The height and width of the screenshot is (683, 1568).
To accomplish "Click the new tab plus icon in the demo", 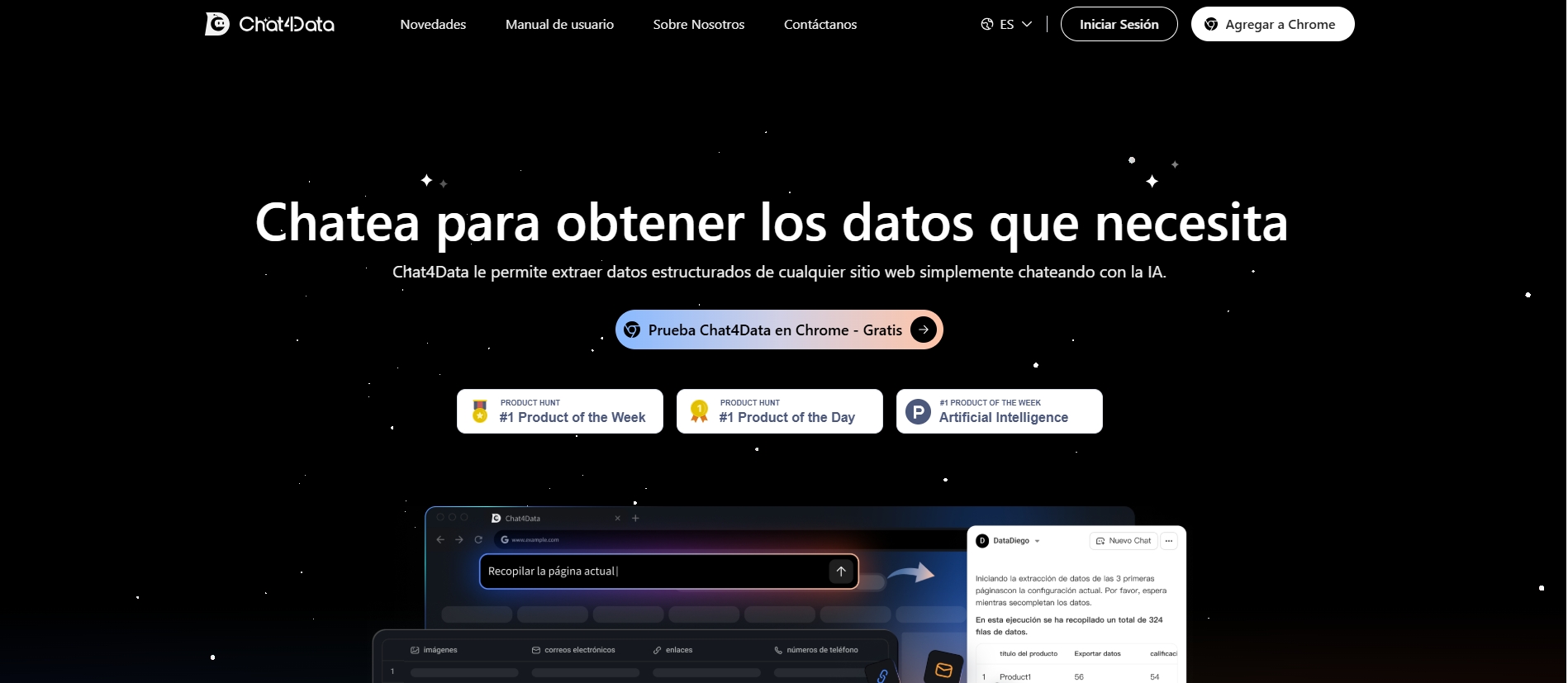I will [635, 519].
